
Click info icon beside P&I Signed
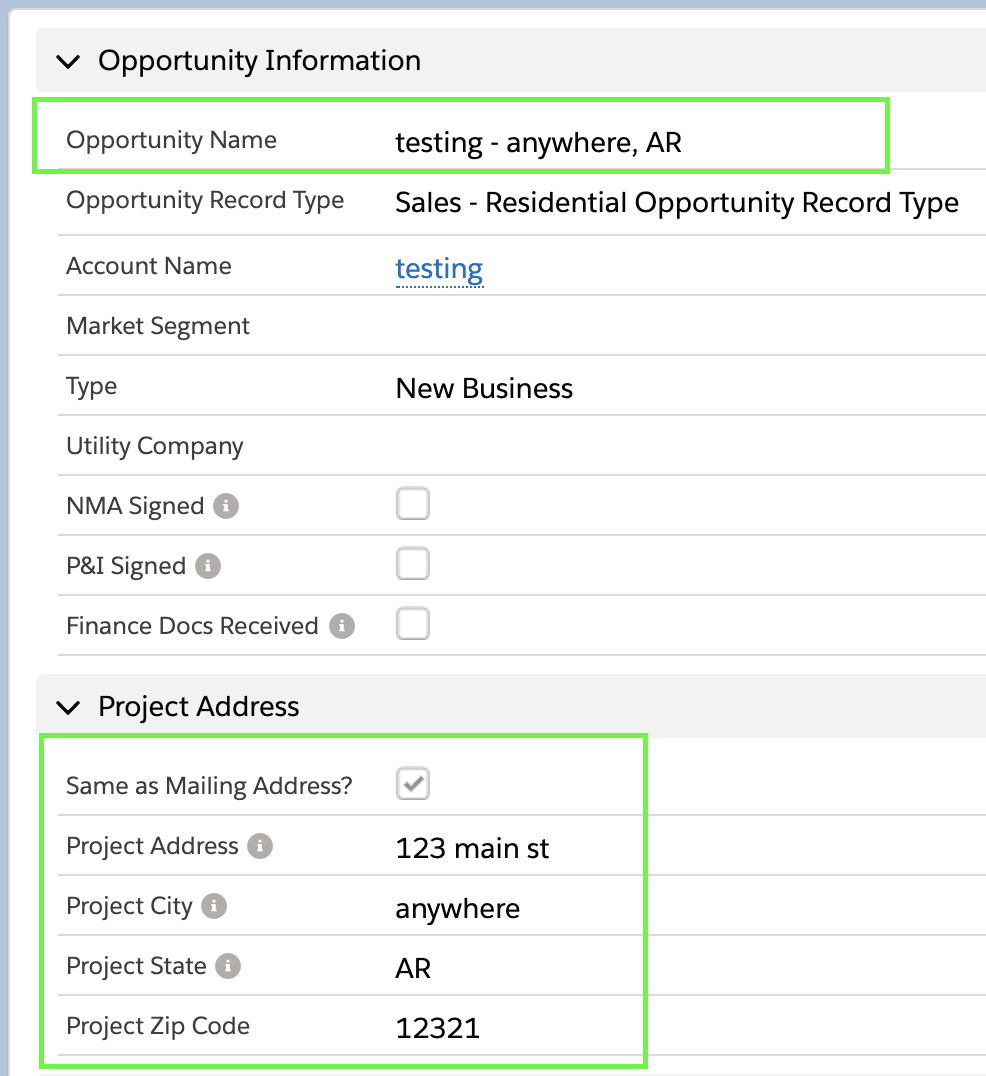click(x=207, y=566)
